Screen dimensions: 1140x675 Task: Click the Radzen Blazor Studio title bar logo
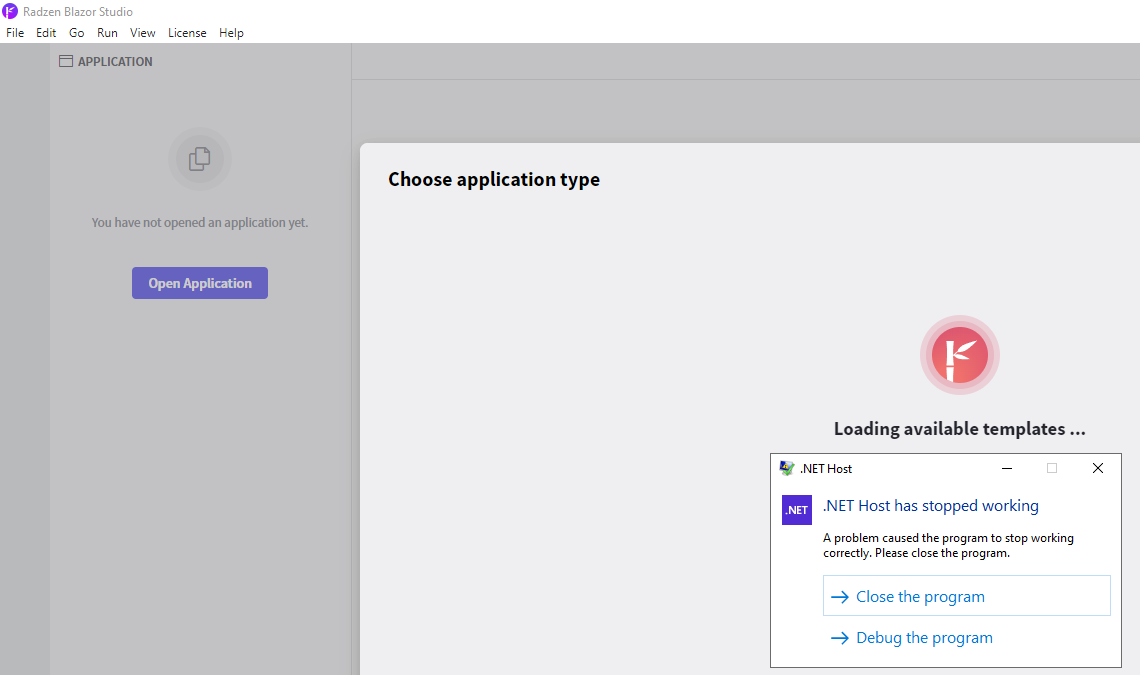(x=10, y=12)
